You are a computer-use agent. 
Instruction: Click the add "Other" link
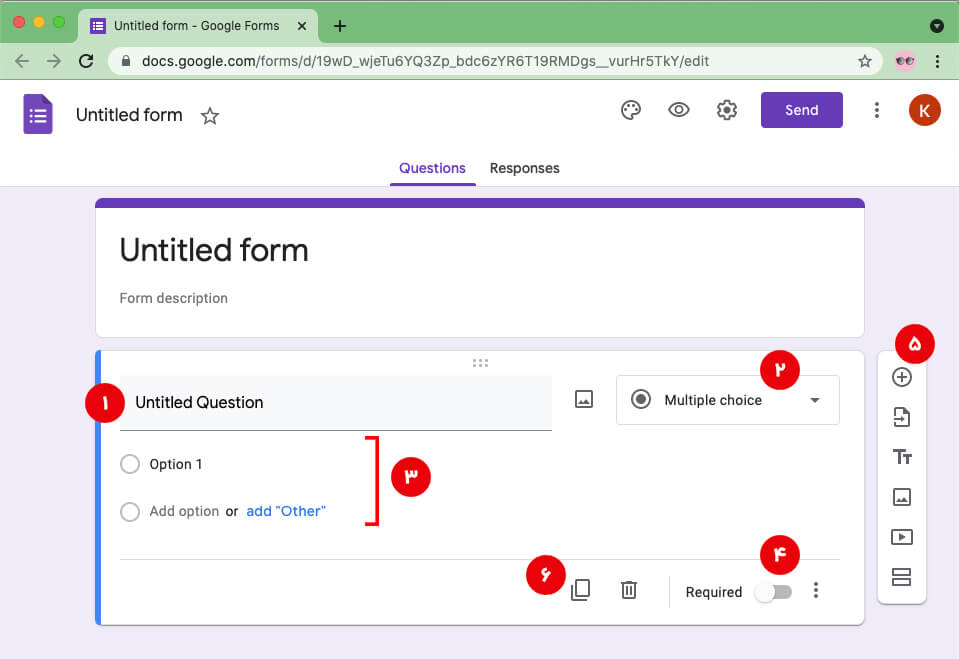pos(286,511)
